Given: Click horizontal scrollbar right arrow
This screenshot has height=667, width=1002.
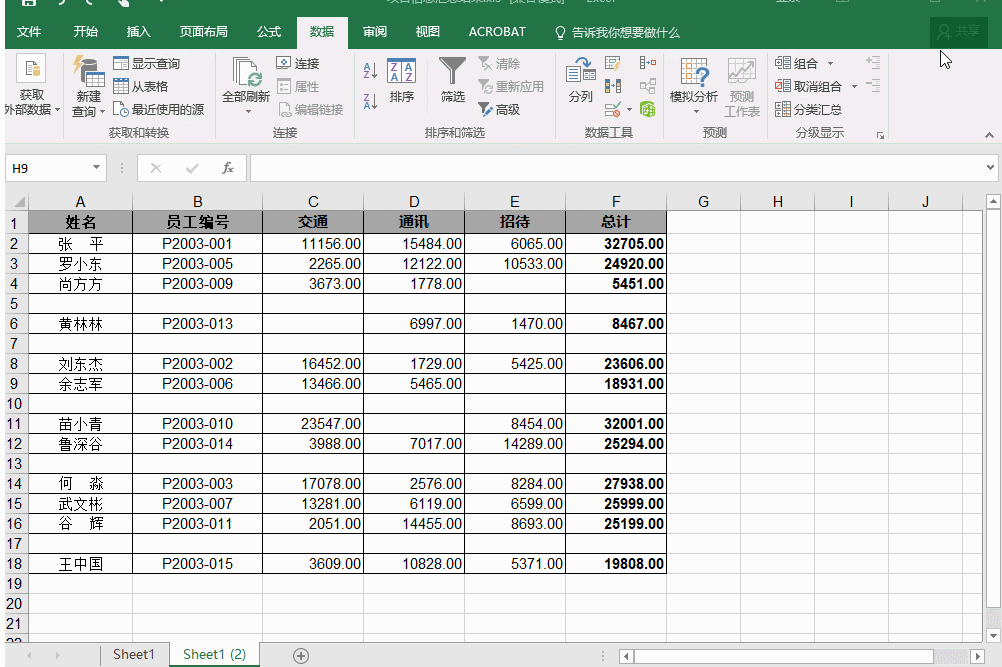Looking at the screenshot, I should click(x=976, y=656).
